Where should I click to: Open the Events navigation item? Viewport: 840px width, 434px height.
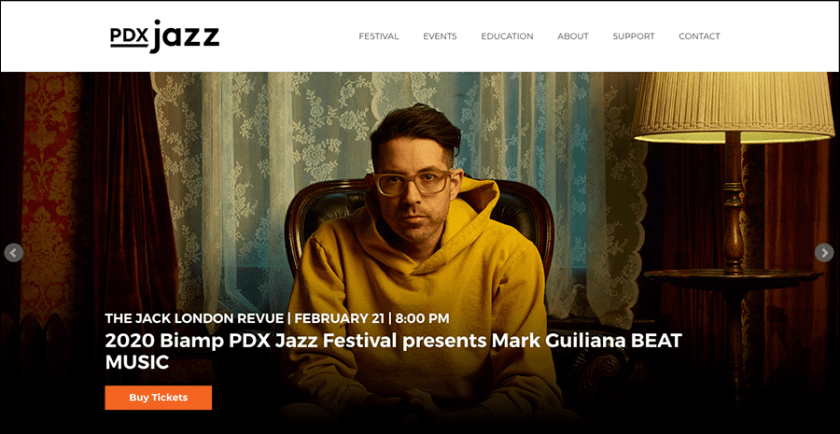(x=440, y=36)
